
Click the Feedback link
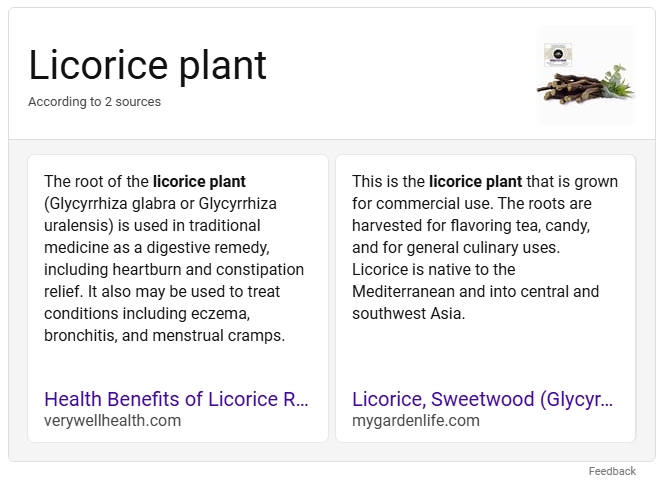click(x=612, y=471)
